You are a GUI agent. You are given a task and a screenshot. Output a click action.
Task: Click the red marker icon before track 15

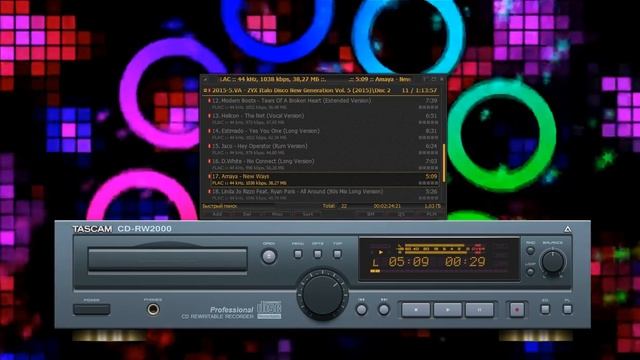tap(209, 146)
